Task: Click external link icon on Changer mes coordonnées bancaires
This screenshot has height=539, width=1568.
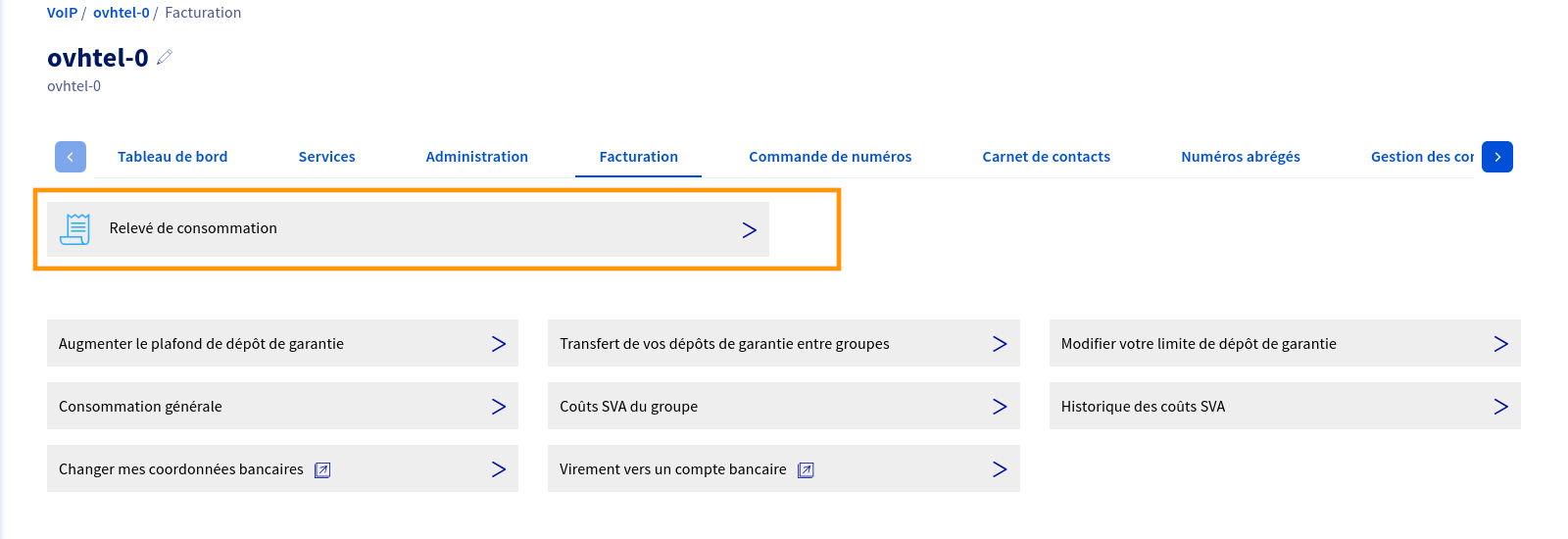Action: 322,470
